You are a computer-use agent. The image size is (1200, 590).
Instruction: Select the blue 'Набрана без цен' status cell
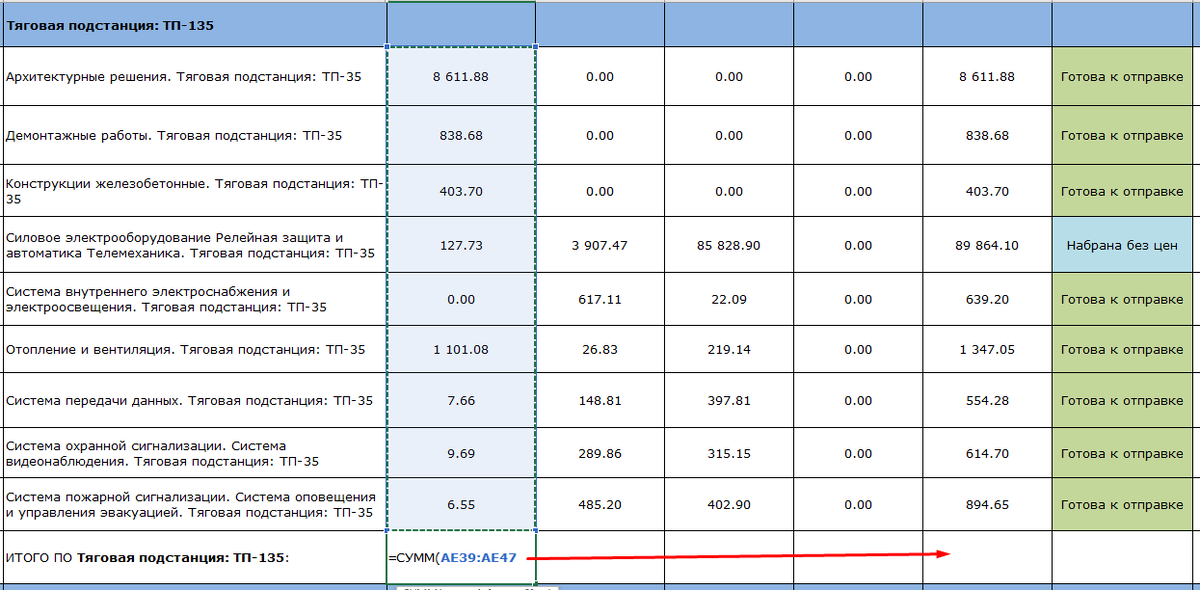pyautogui.click(x=1122, y=245)
